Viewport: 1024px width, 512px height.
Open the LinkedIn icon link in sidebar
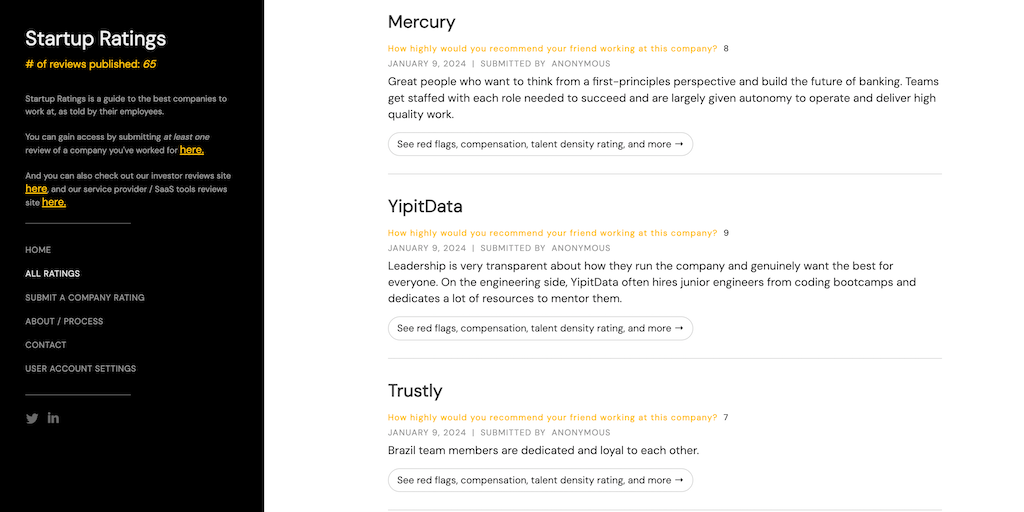pyautogui.click(x=53, y=418)
